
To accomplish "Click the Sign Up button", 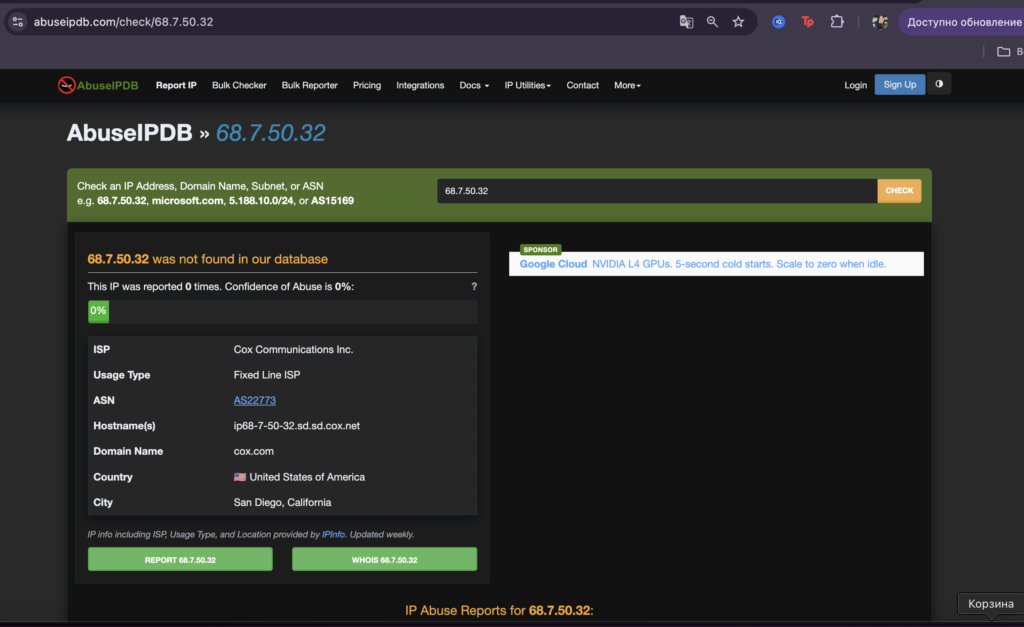I will coord(899,84).
